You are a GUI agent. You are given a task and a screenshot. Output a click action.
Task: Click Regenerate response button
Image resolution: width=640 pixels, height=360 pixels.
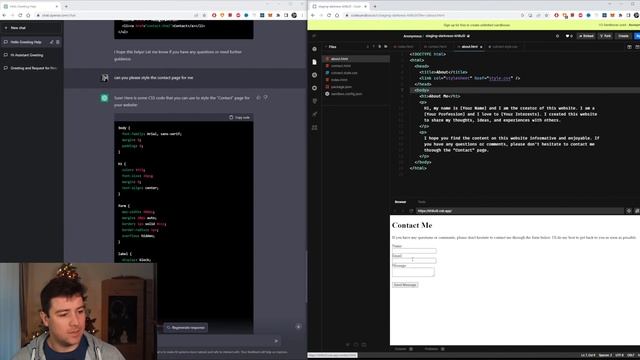coord(186,327)
